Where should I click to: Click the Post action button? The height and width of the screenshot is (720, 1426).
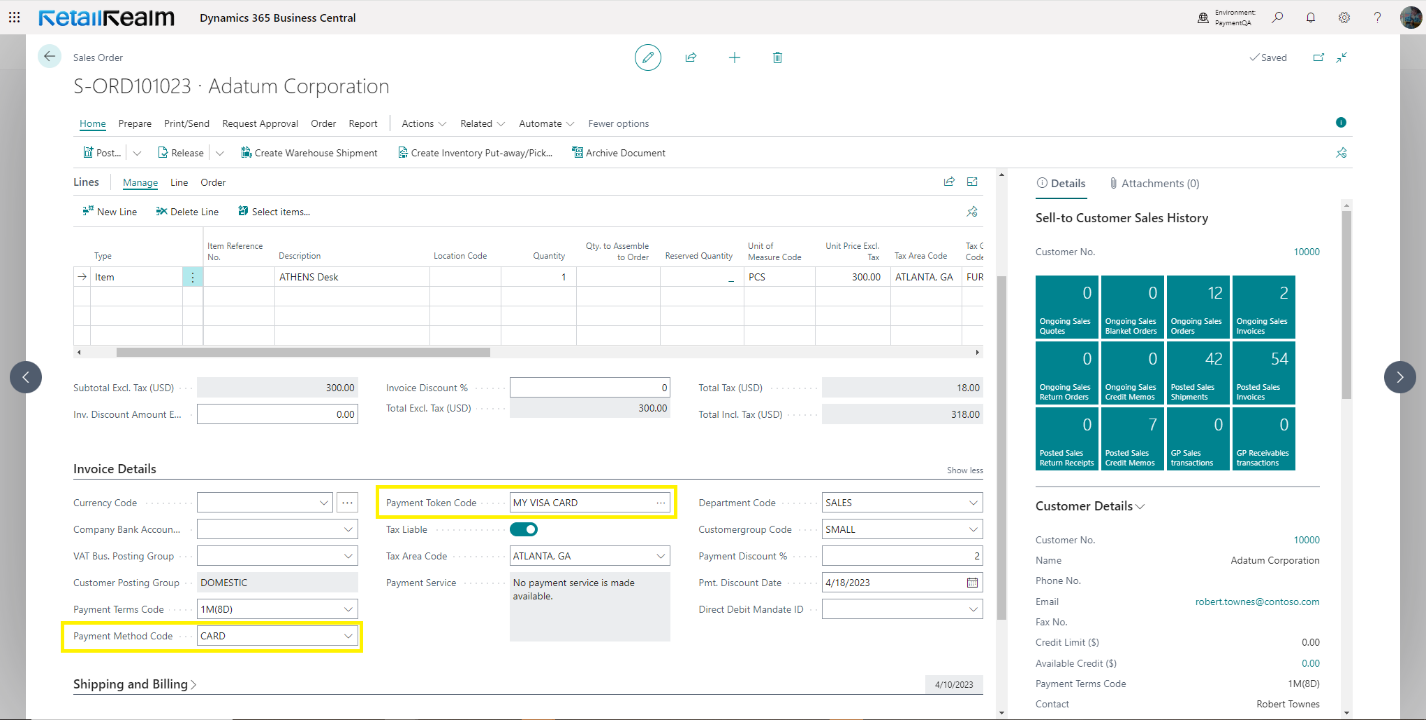(x=101, y=153)
